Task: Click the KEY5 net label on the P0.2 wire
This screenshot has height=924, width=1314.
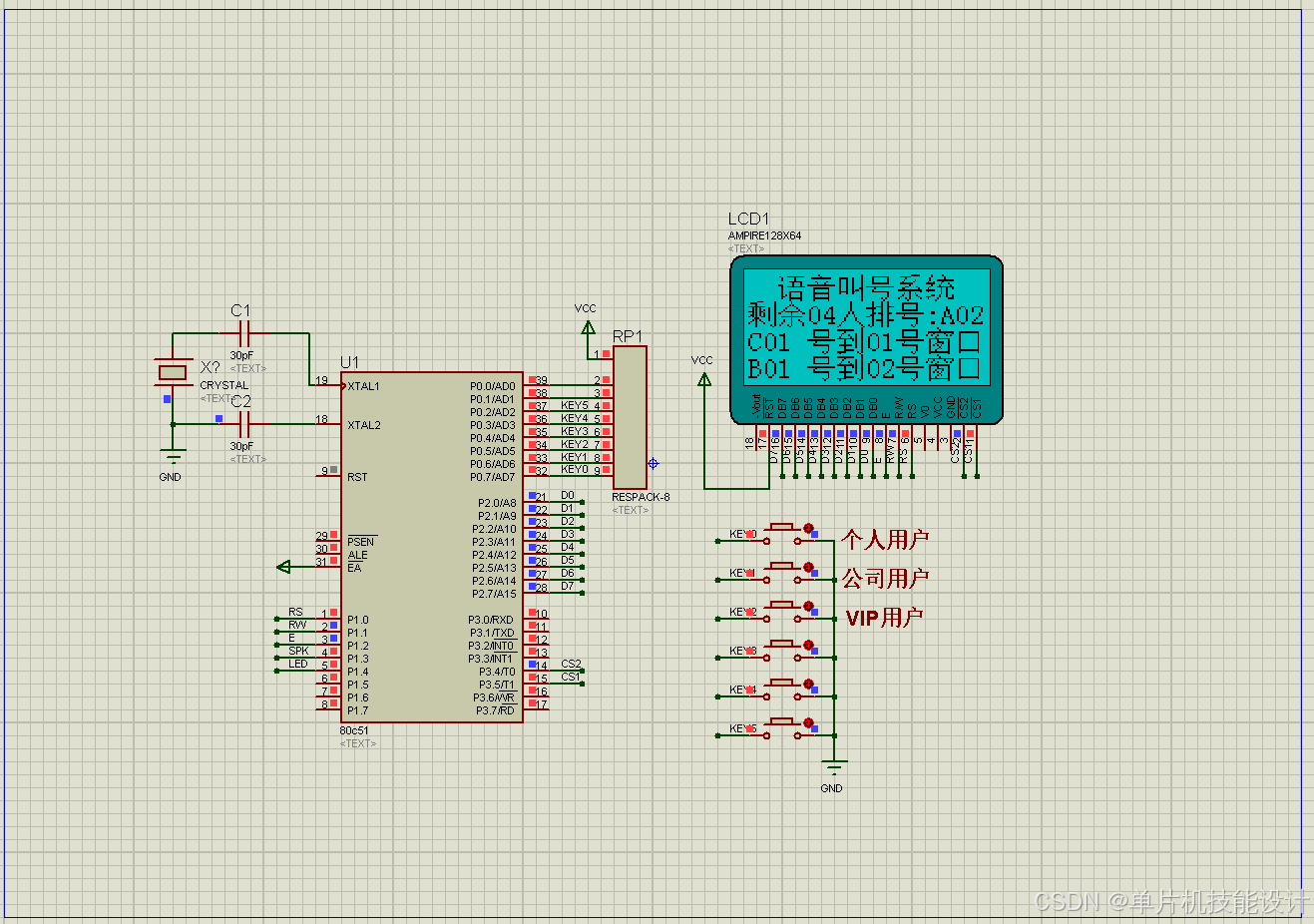Action: (x=575, y=405)
